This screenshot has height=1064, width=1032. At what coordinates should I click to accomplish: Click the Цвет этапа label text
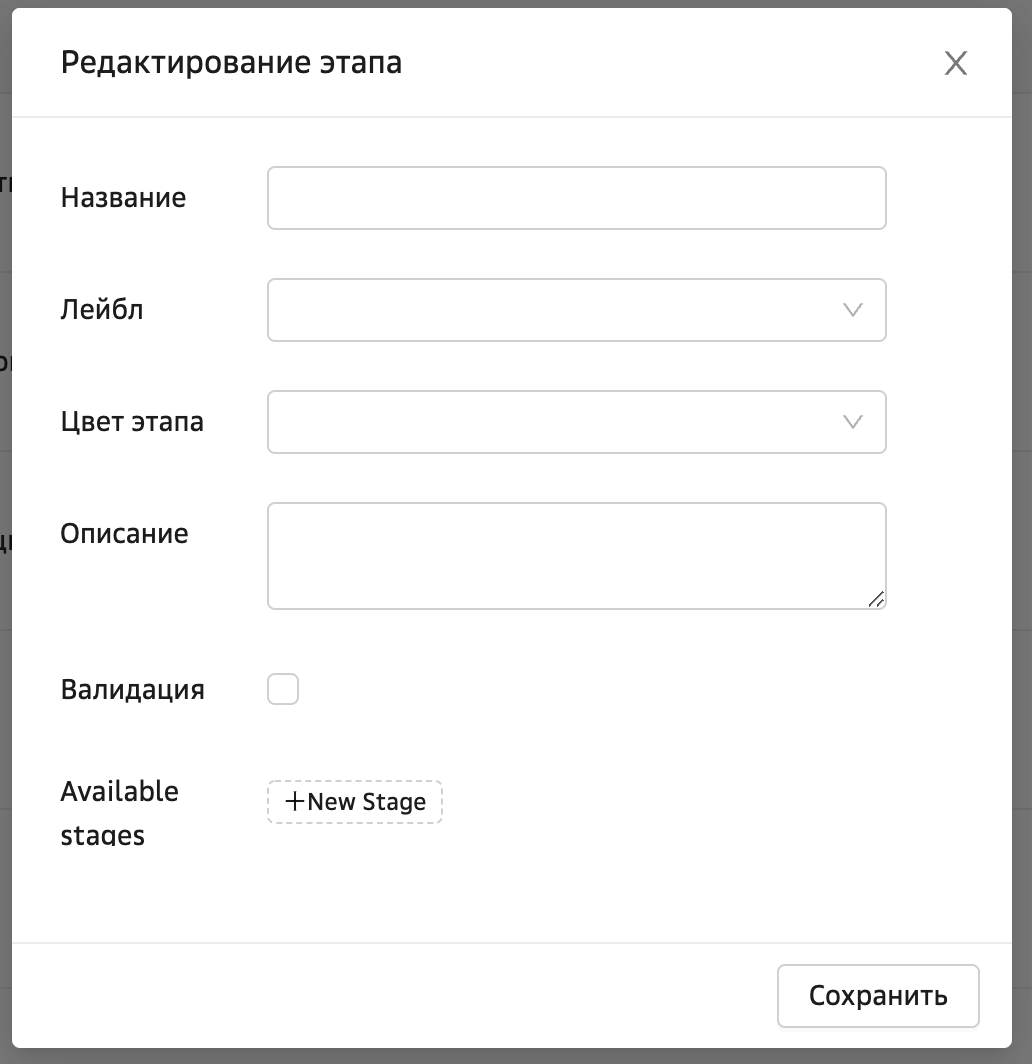pos(132,422)
